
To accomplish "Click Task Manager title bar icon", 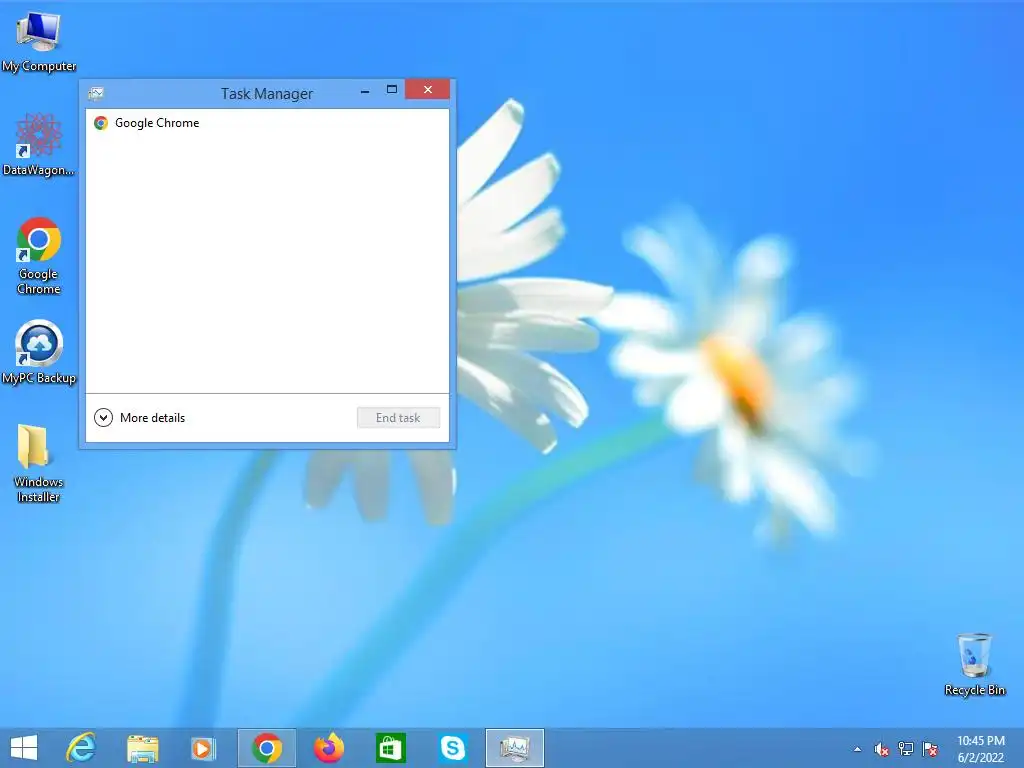I will pos(96,93).
